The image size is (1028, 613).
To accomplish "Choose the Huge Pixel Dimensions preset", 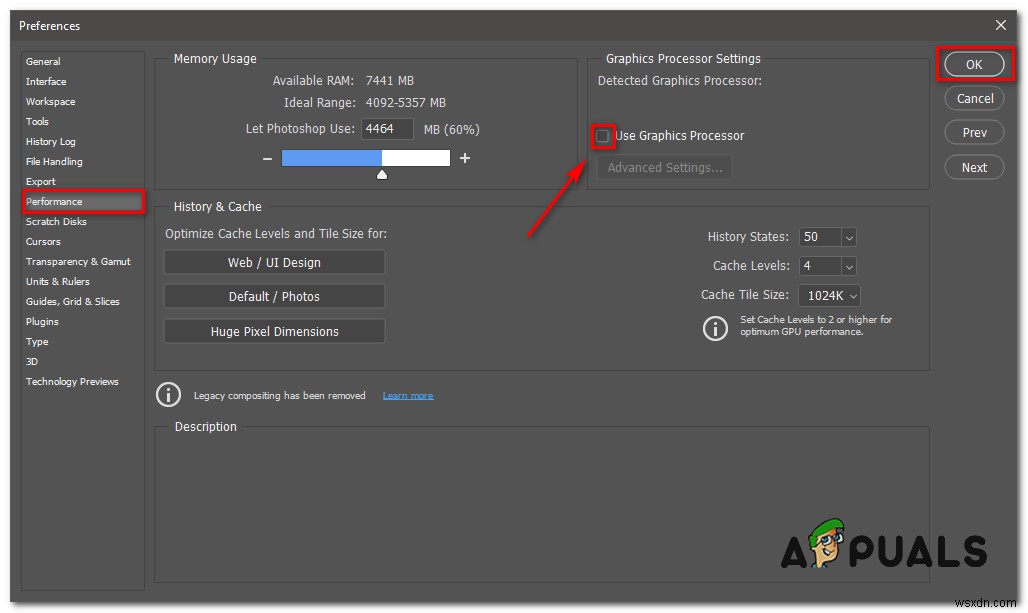I will coord(274,330).
